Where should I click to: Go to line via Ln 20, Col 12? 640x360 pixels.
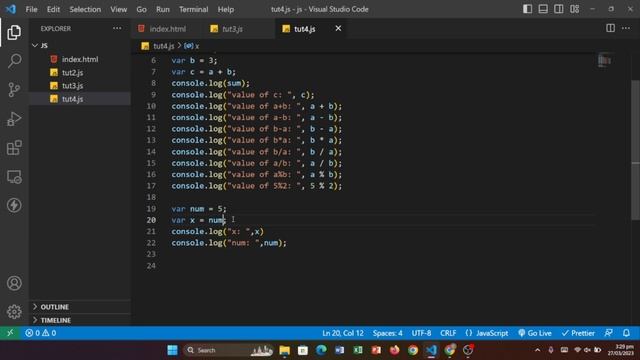pyautogui.click(x=343, y=333)
